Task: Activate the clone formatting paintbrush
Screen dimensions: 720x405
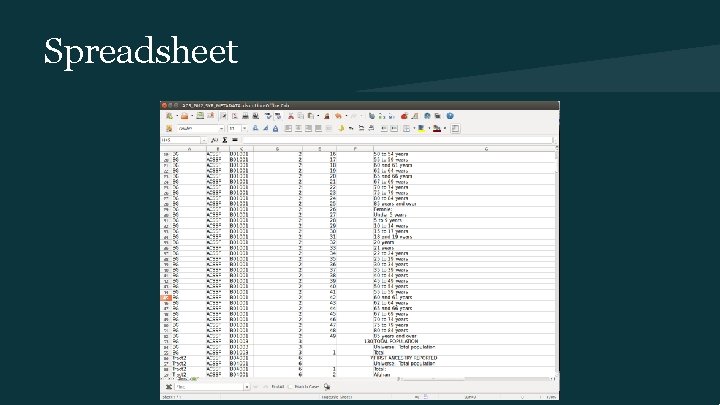Action: [x=326, y=116]
